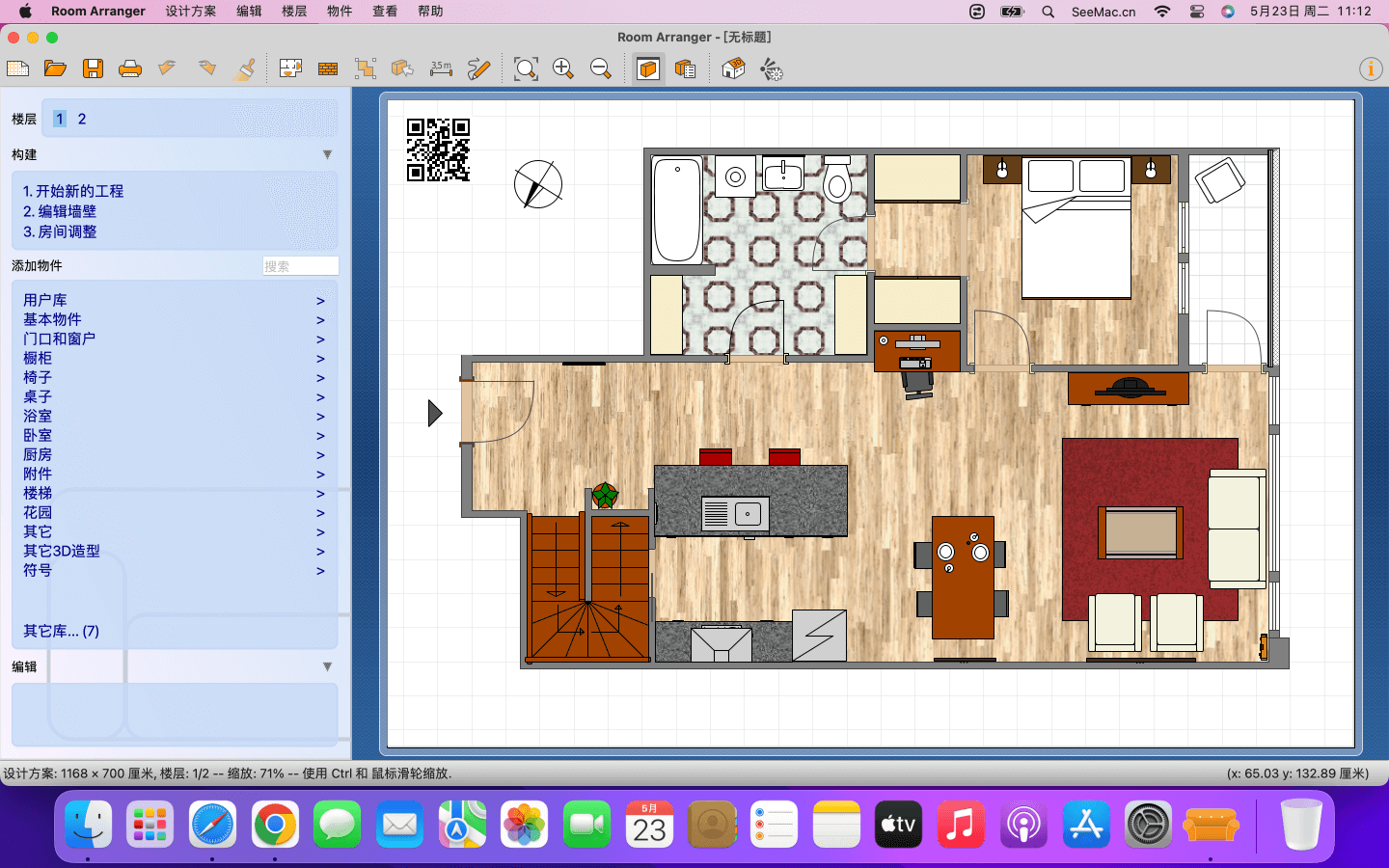Select the measure dimension tool
Screen dimensions: 1389x868
pos(441,68)
